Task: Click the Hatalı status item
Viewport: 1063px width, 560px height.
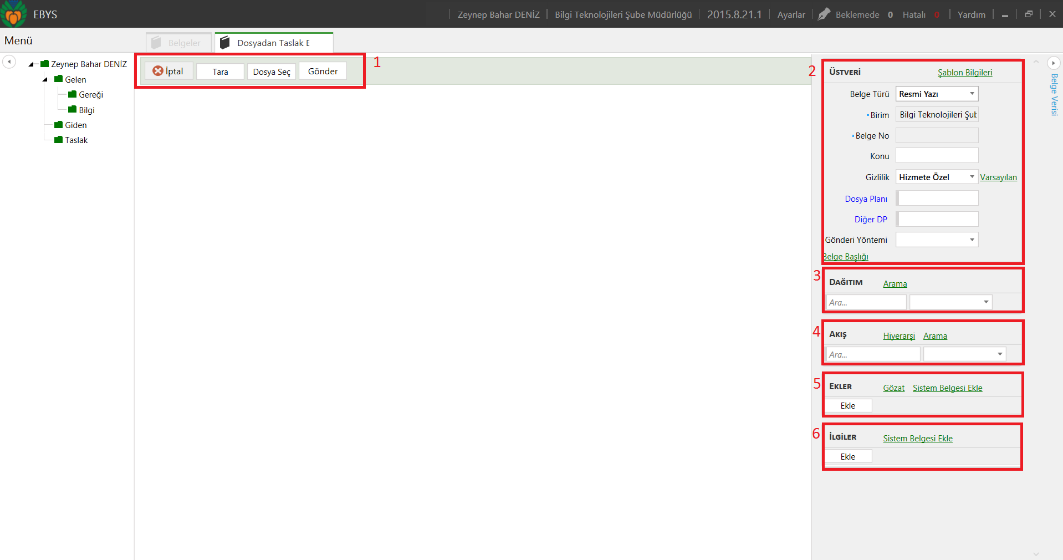Action: click(914, 14)
